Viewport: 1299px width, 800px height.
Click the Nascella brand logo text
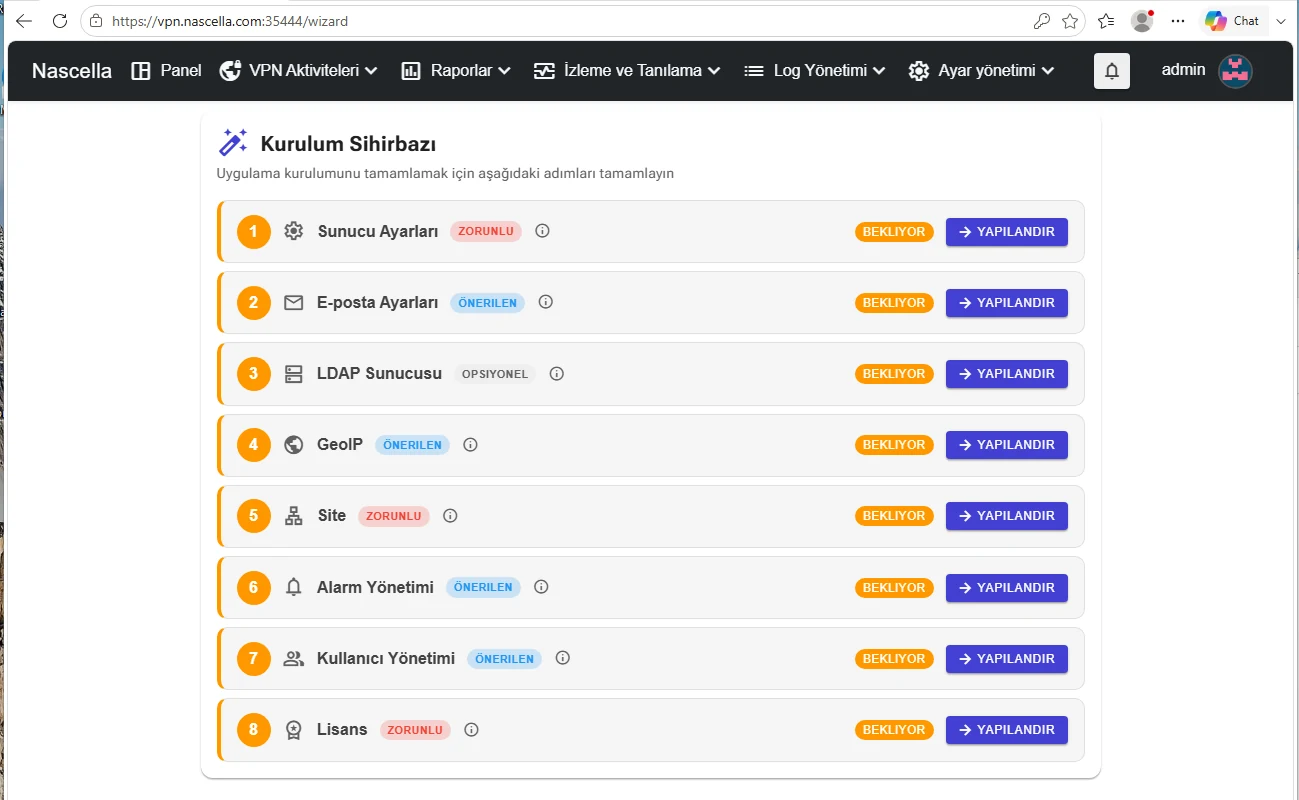click(72, 71)
